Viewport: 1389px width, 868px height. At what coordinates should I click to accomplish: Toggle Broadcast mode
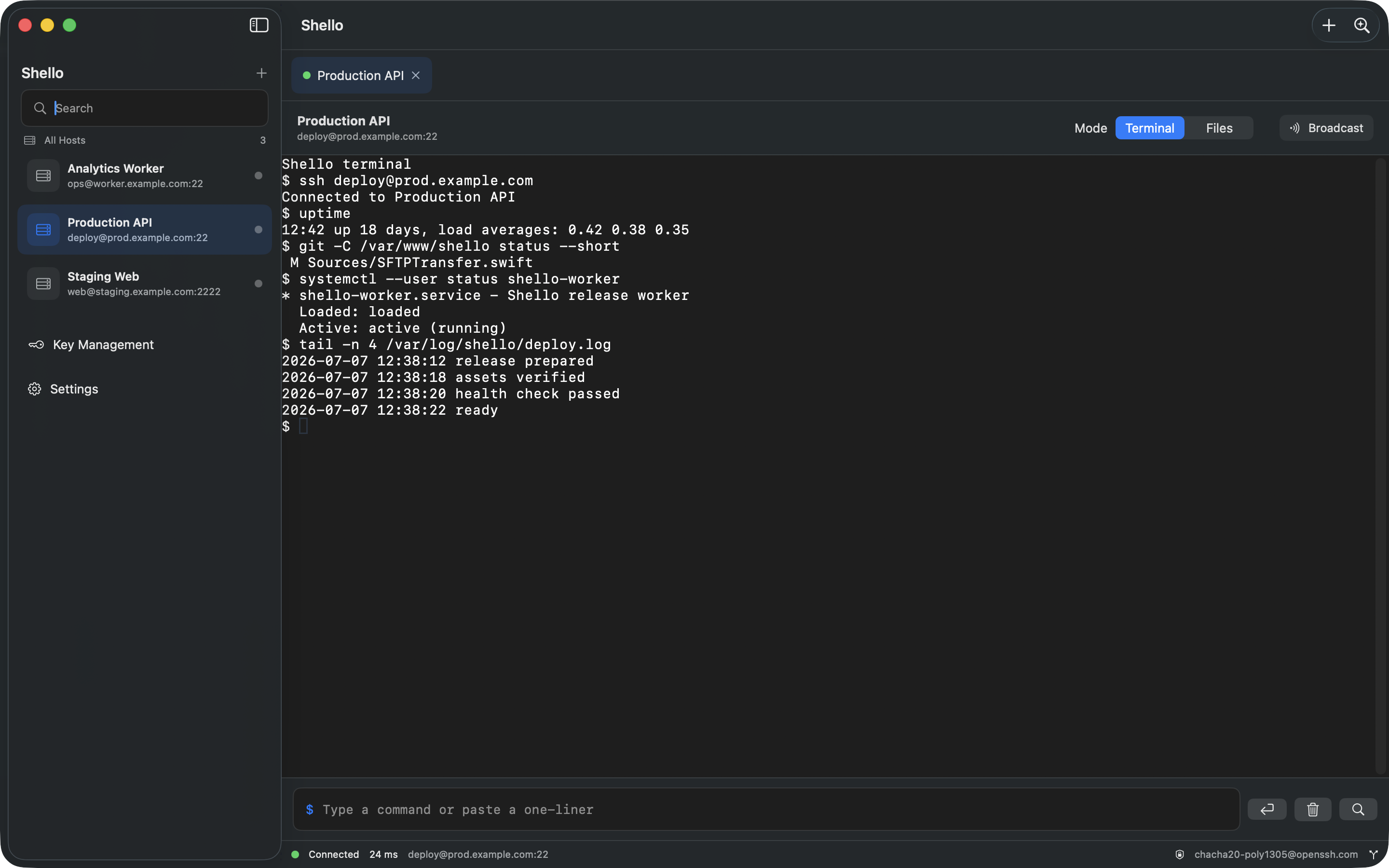tap(1326, 128)
